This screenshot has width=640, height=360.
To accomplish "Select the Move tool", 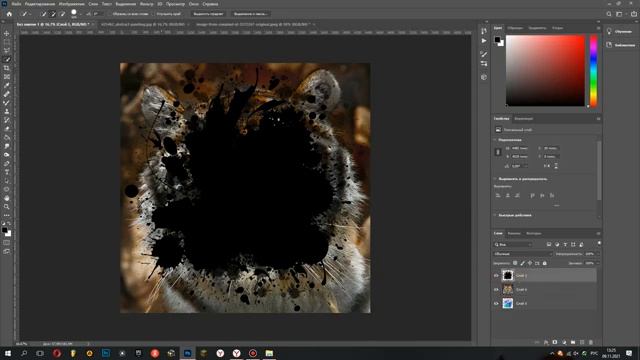I will (7, 33).
